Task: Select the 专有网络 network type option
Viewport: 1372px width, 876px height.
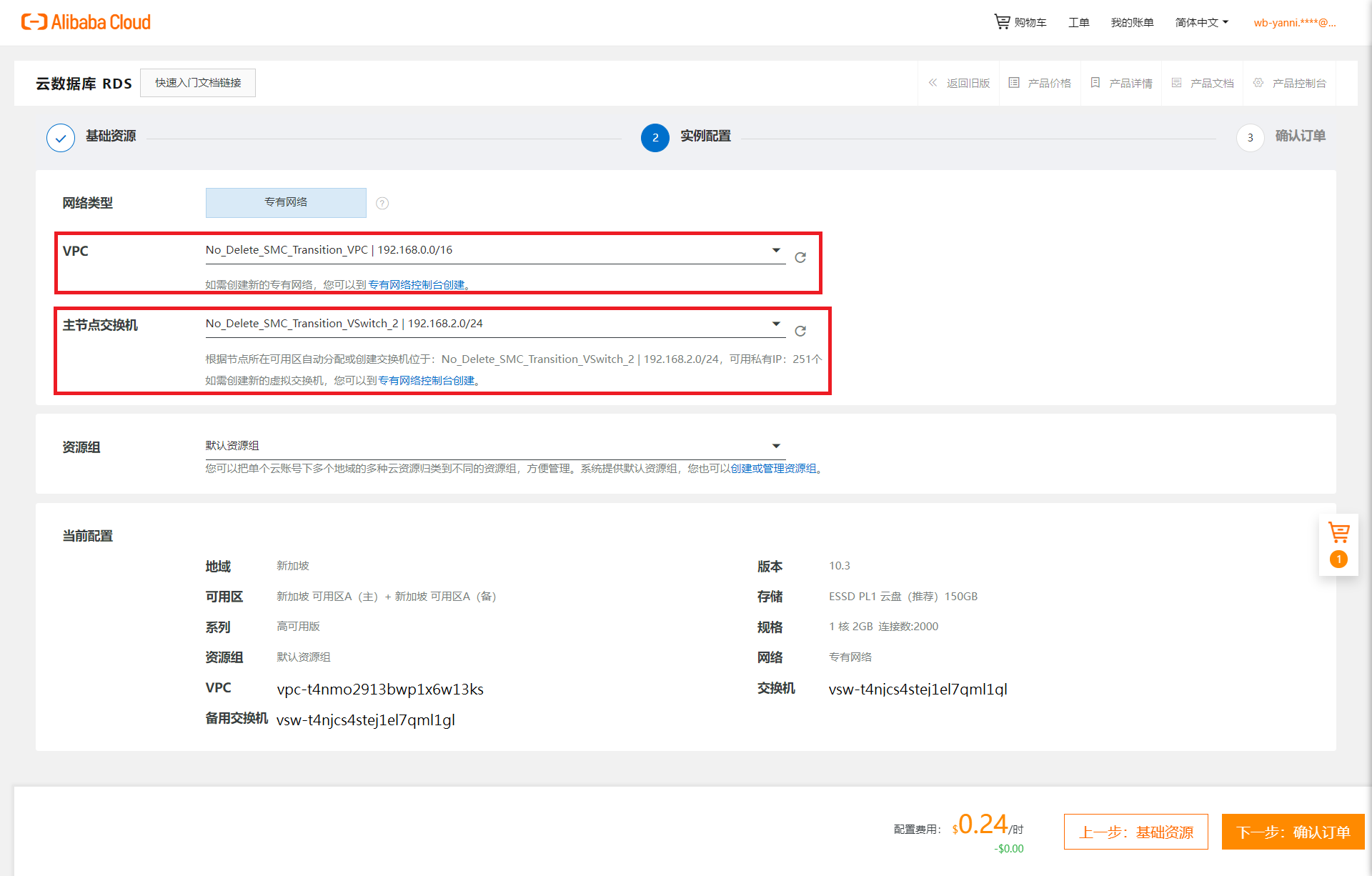Action: tap(286, 203)
